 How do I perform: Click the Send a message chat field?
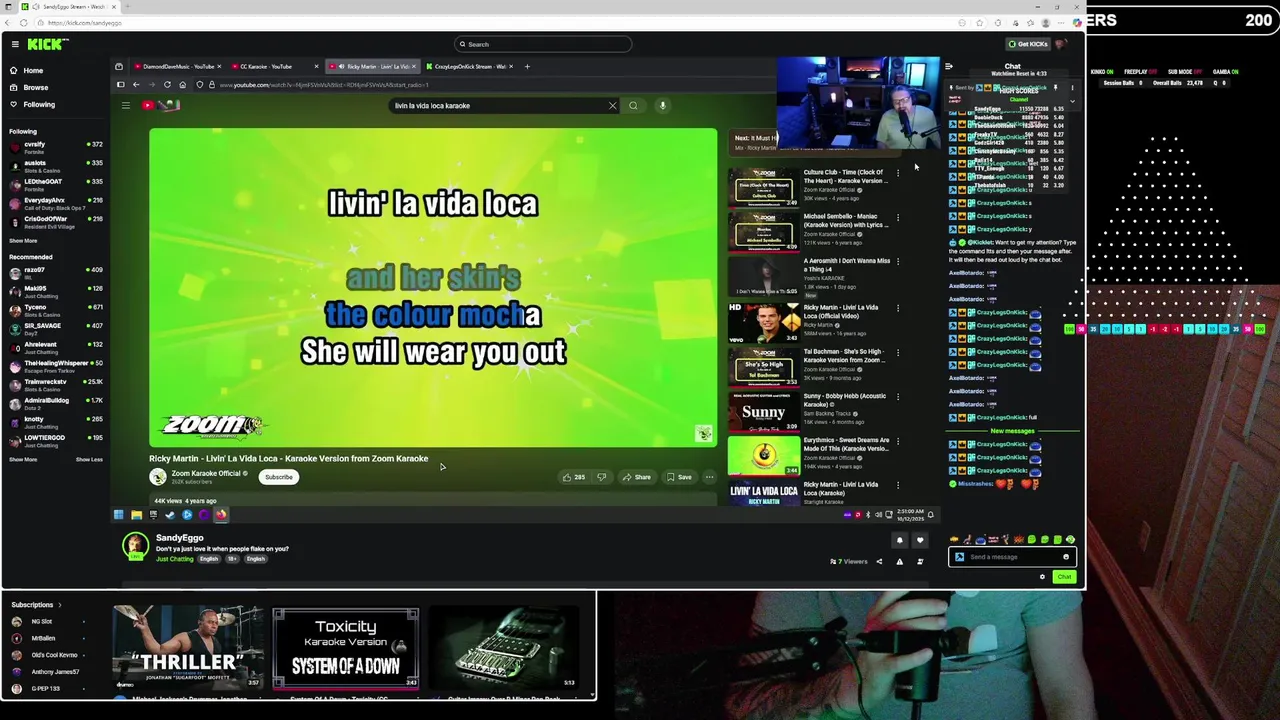click(x=1011, y=557)
